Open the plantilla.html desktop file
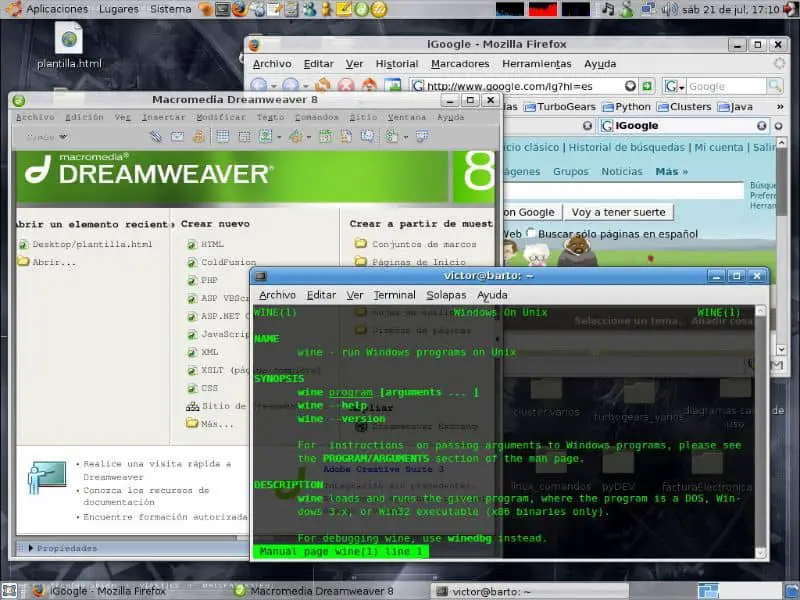The image size is (800, 600). [x=69, y=46]
